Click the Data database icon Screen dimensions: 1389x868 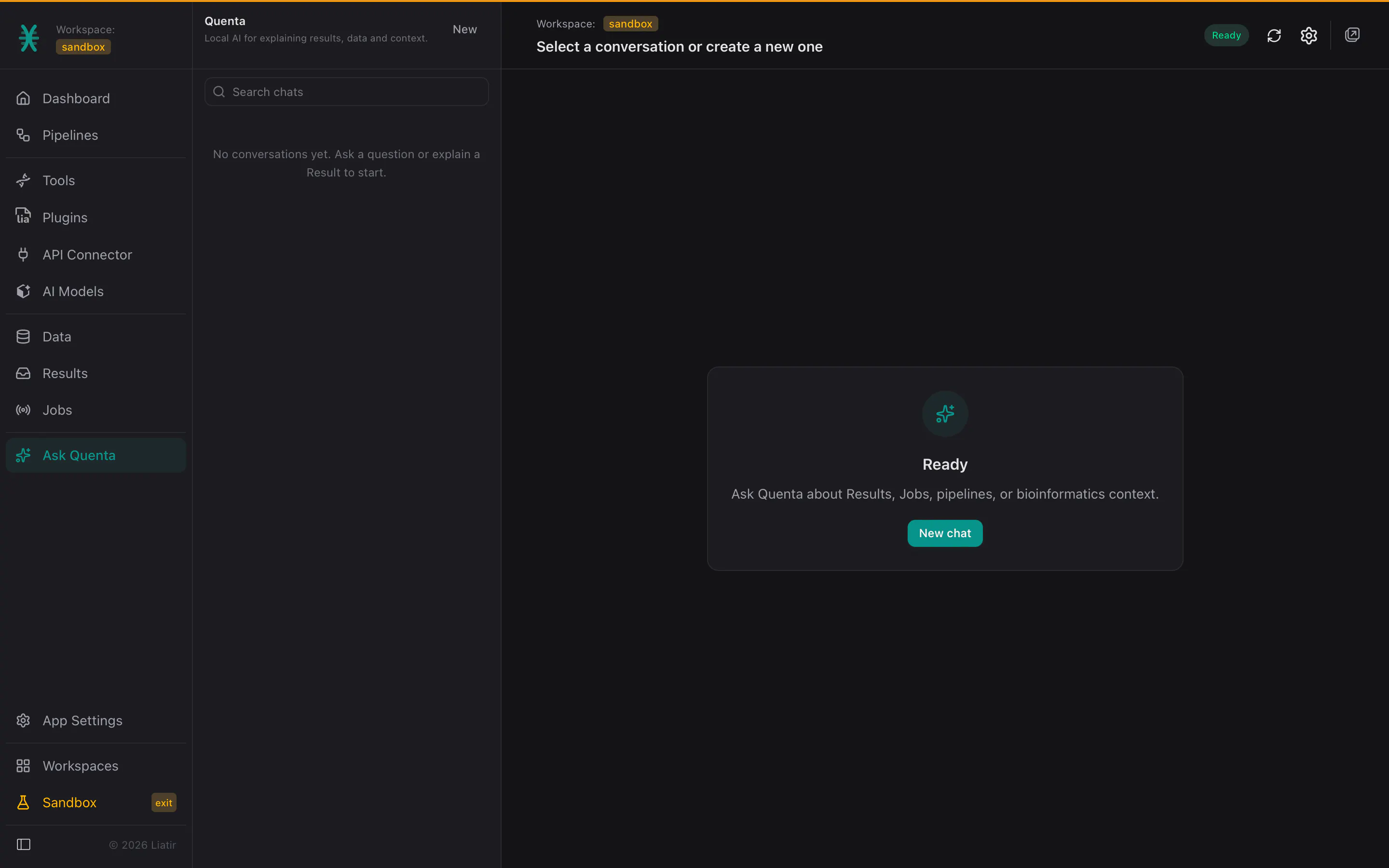[23, 337]
